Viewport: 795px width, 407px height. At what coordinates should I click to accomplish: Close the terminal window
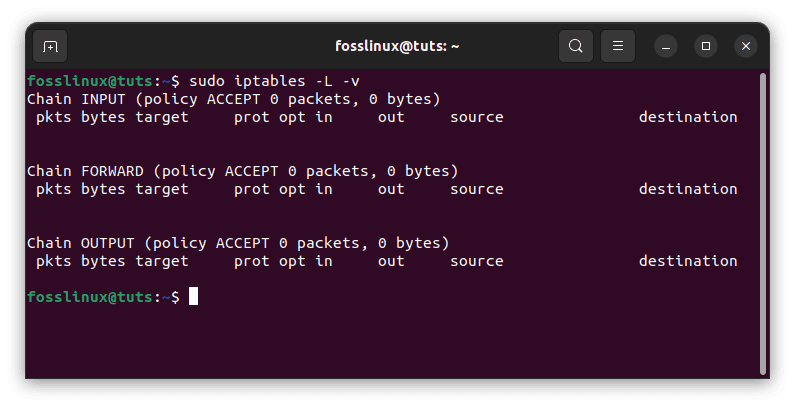pos(745,46)
